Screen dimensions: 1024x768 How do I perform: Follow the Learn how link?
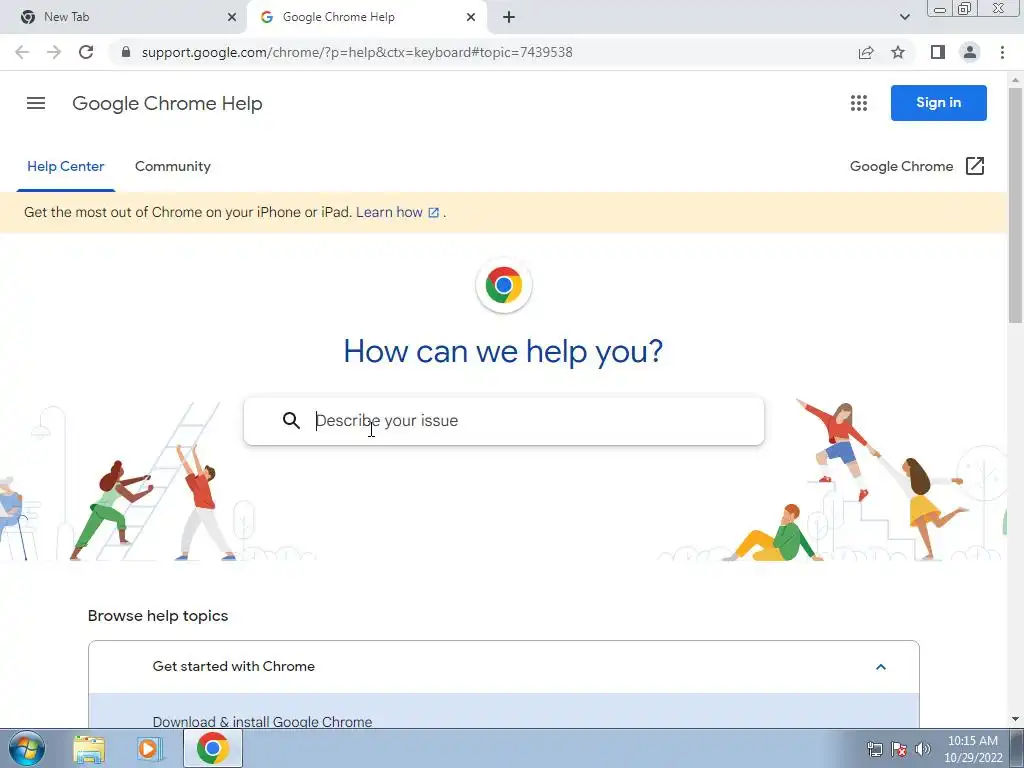[397, 212]
